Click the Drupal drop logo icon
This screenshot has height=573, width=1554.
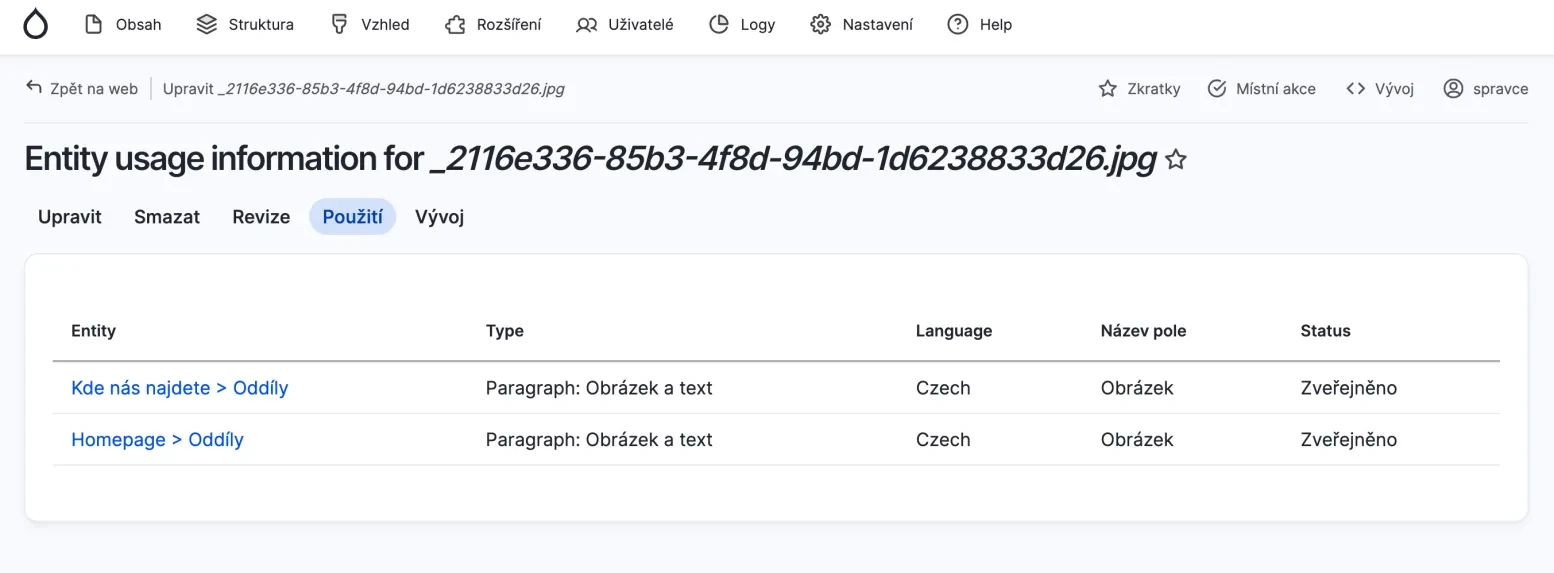pos(36,24)
